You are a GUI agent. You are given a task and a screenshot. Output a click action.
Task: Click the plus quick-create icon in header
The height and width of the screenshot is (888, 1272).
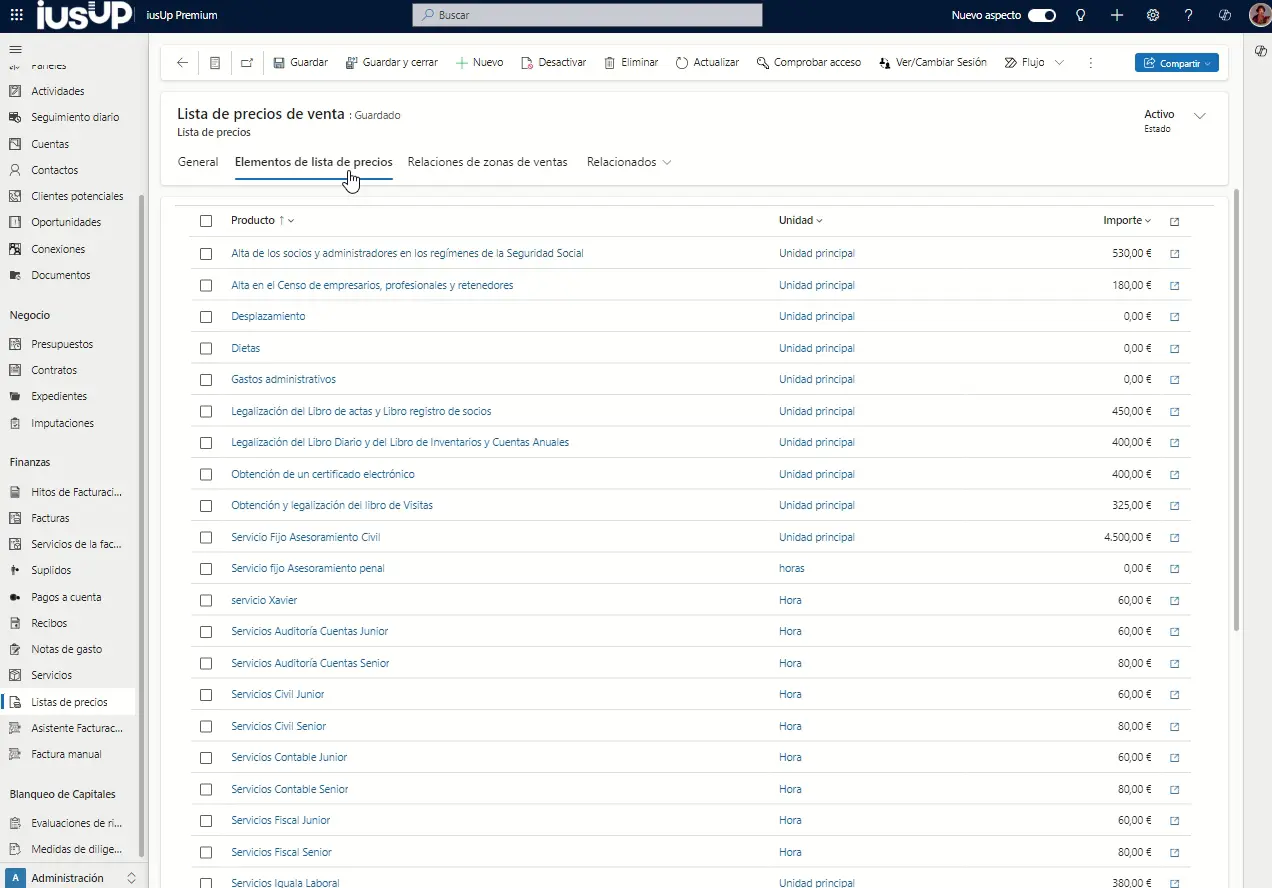1117,15
